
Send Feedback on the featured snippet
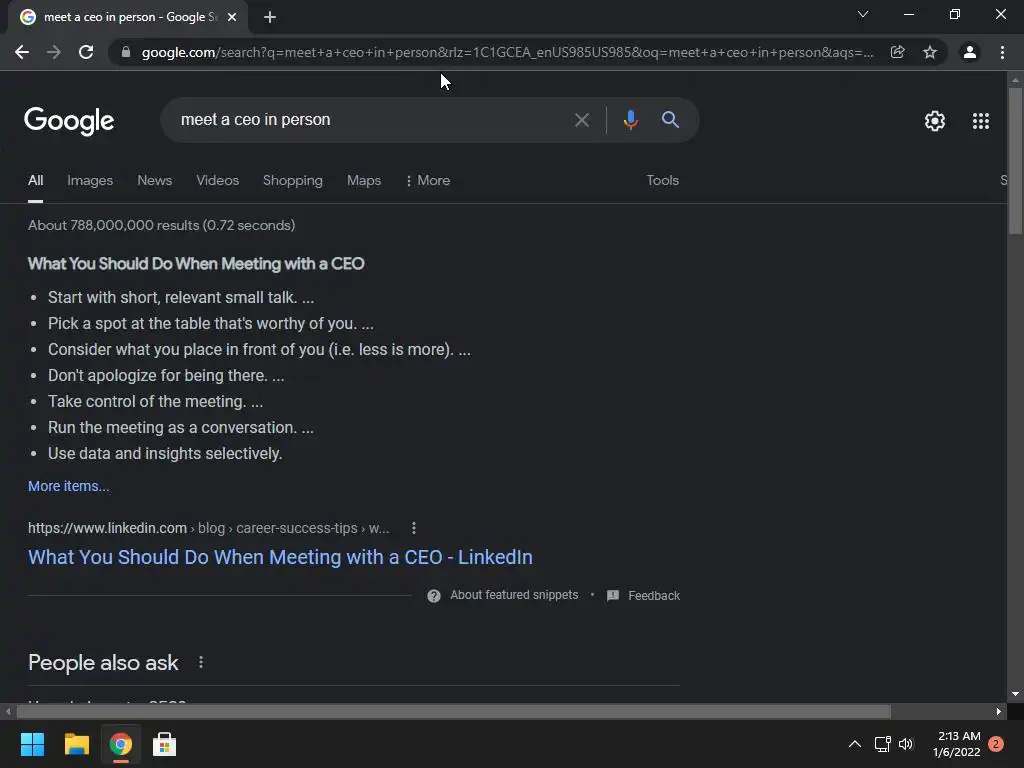click(x=643, y=596)
